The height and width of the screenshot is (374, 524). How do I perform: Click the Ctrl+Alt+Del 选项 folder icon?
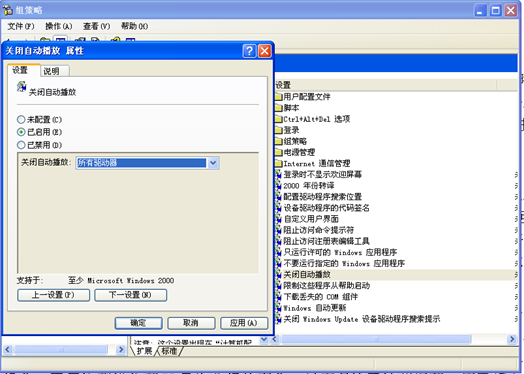(279, 119)
